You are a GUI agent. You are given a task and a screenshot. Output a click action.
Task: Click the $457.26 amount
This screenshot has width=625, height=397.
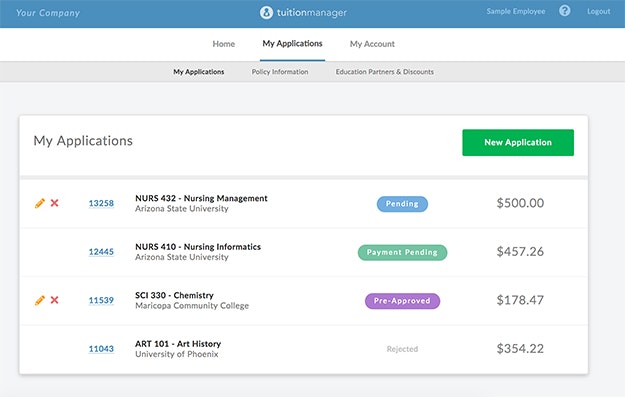[x=520, y=252]
